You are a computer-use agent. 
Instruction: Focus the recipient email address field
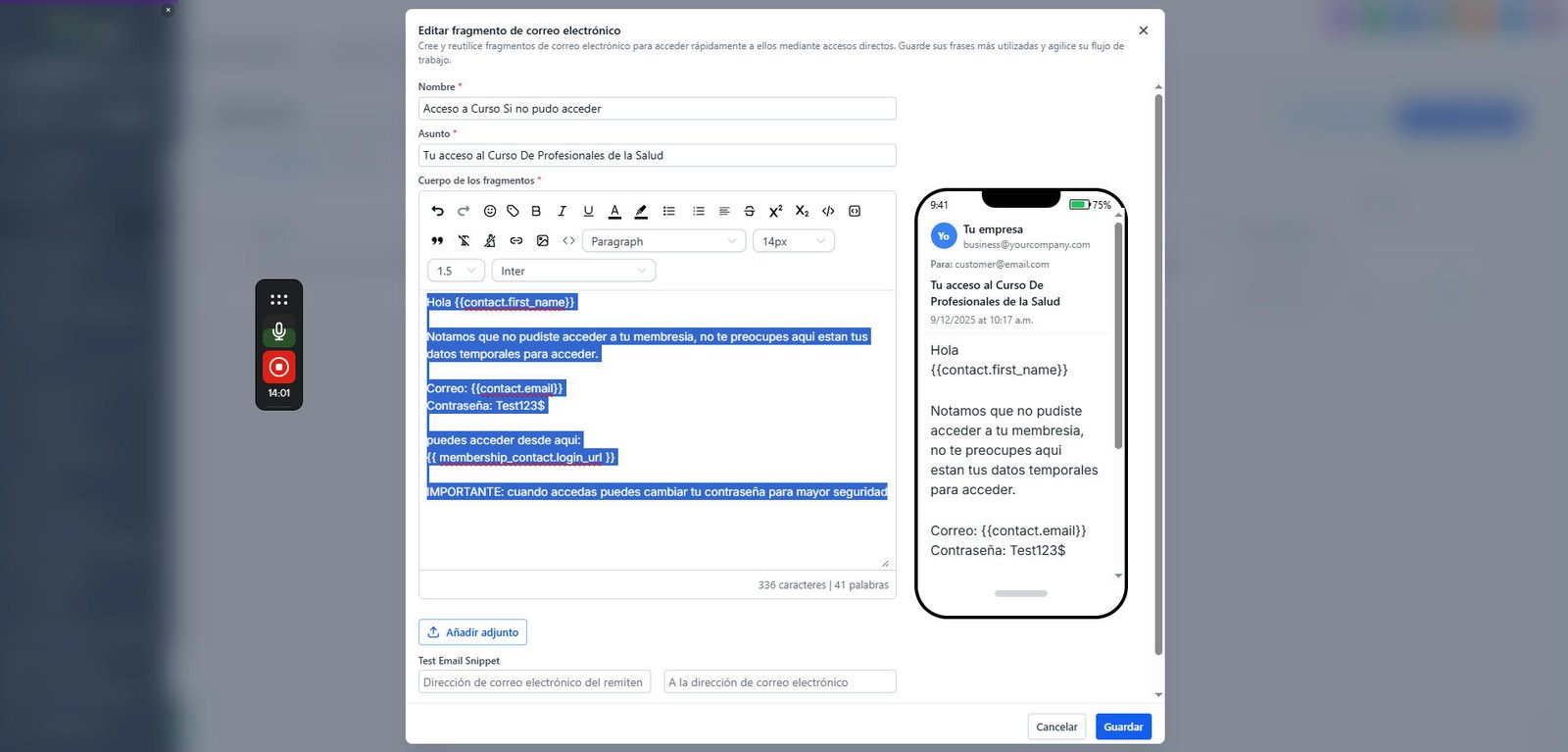(780, 682)
